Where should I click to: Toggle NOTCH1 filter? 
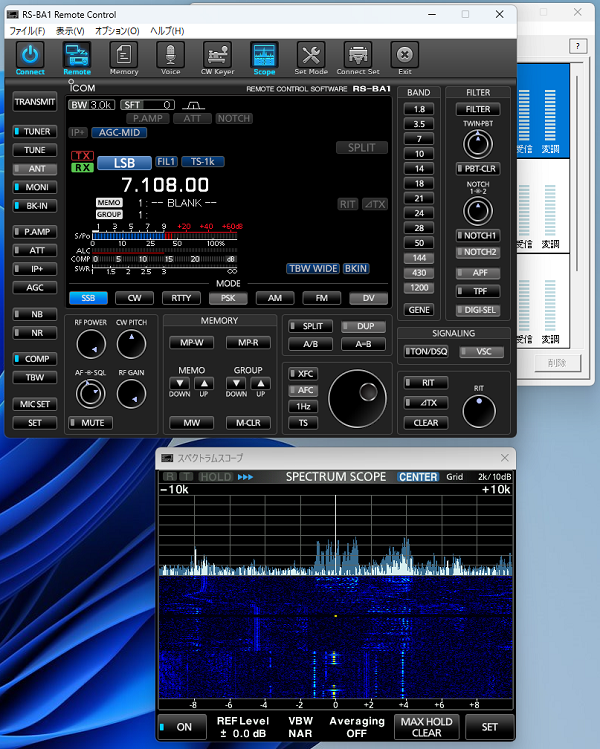click(478, 235)
